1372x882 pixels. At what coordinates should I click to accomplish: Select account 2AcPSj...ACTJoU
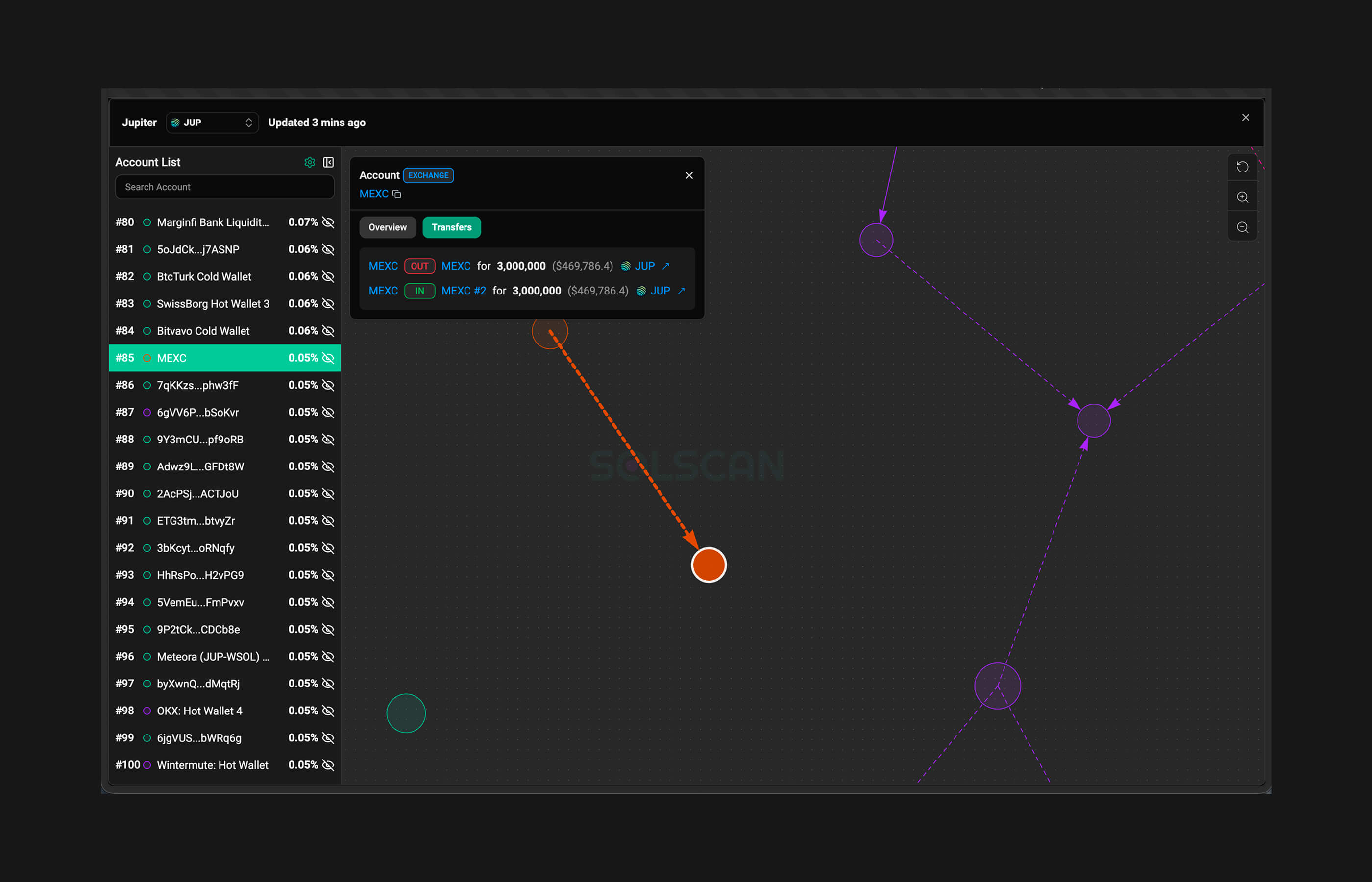(224, 494)
